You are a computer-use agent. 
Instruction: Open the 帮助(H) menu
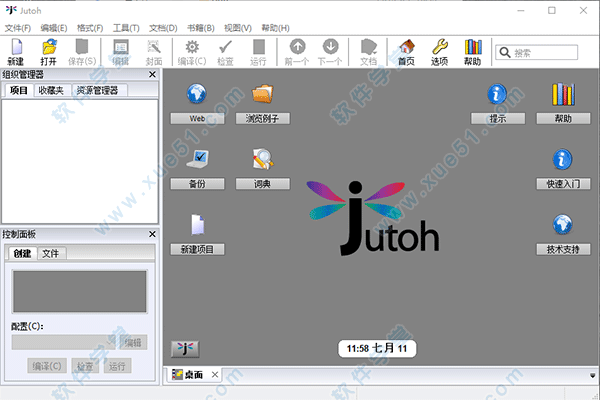click(x=275, y=28)
